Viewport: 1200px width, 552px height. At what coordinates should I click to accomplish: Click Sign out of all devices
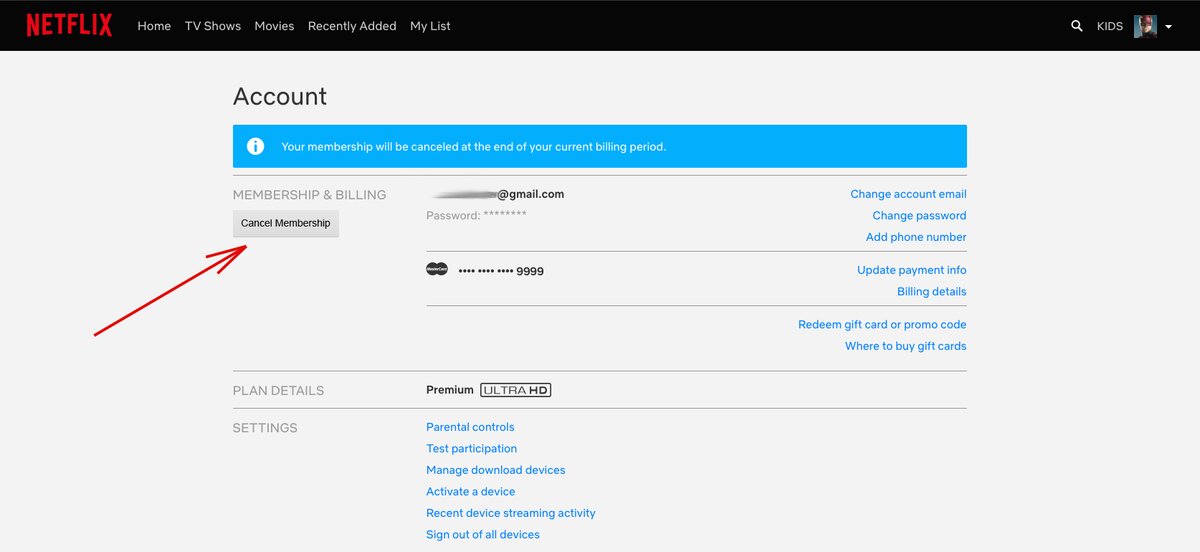[483, 535]
